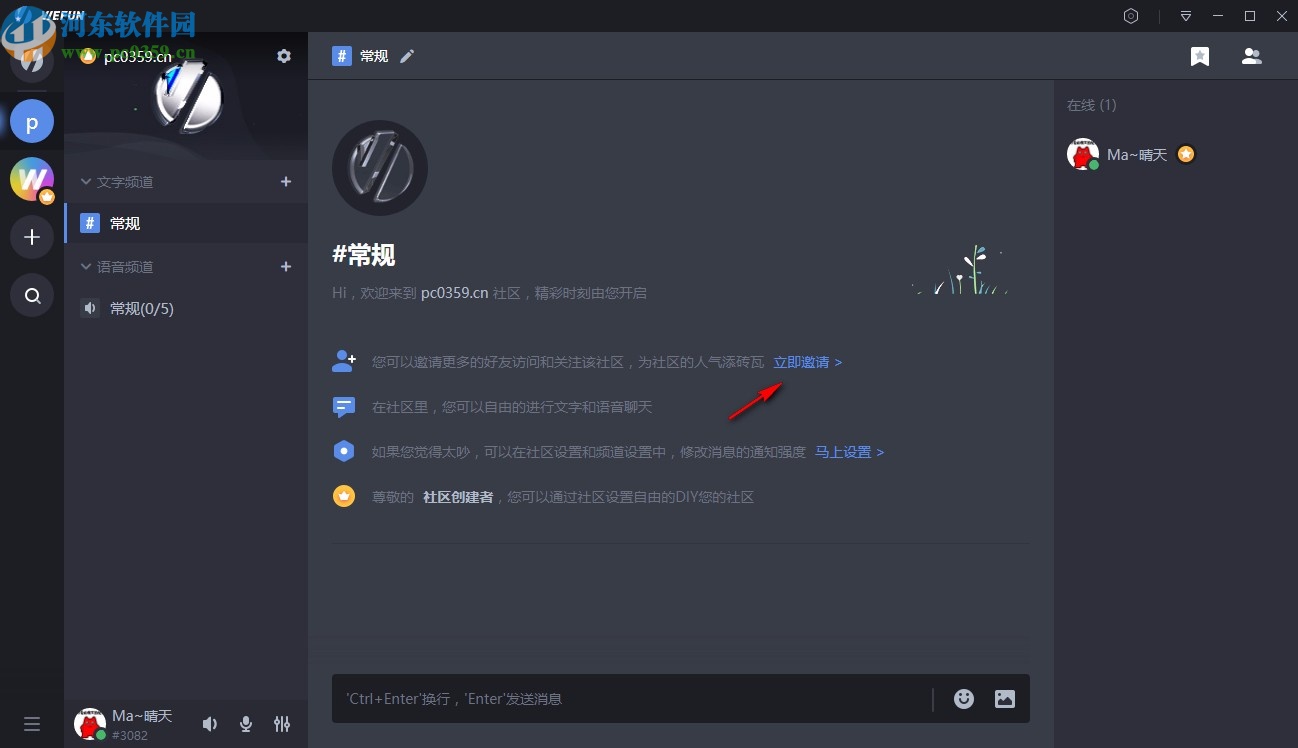
Task: Toggle the member list panel
Action: click(x=1251, y=56)
